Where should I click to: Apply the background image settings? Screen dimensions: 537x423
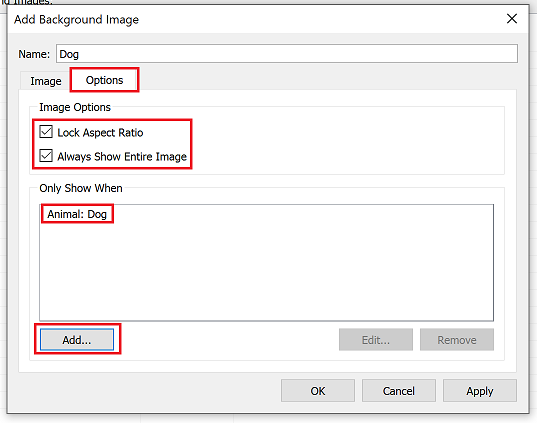coord(480,390)
